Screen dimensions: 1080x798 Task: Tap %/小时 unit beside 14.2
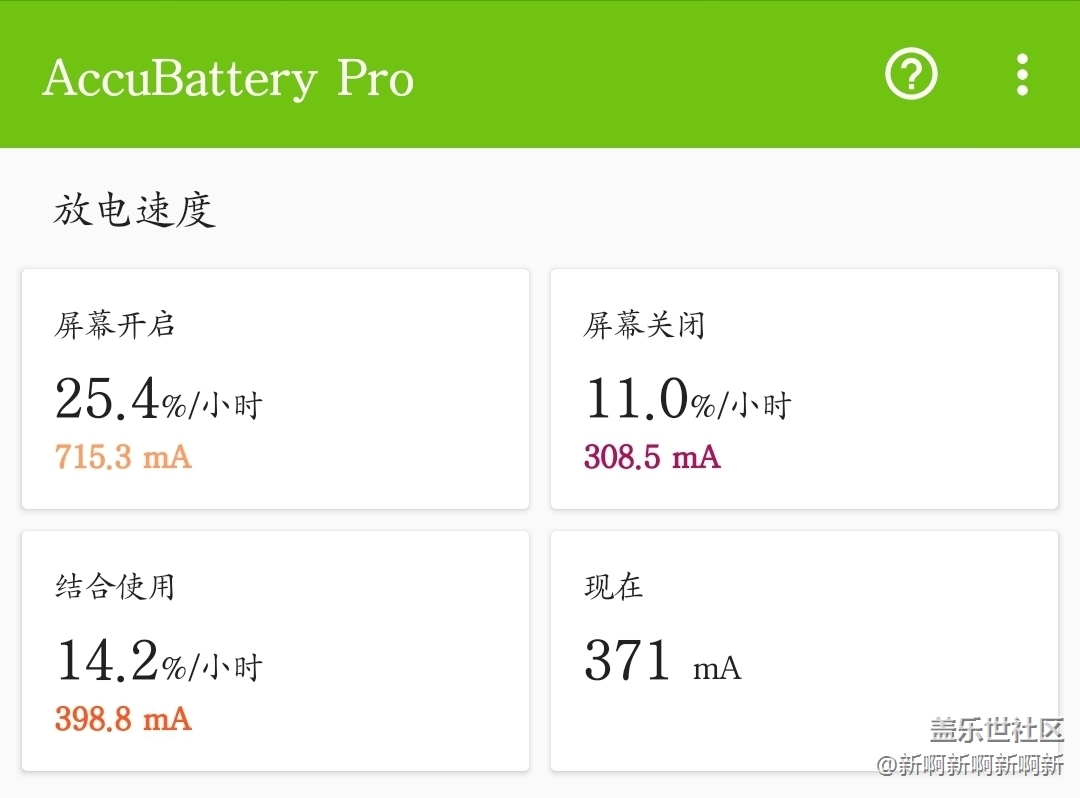pos(213,666)
